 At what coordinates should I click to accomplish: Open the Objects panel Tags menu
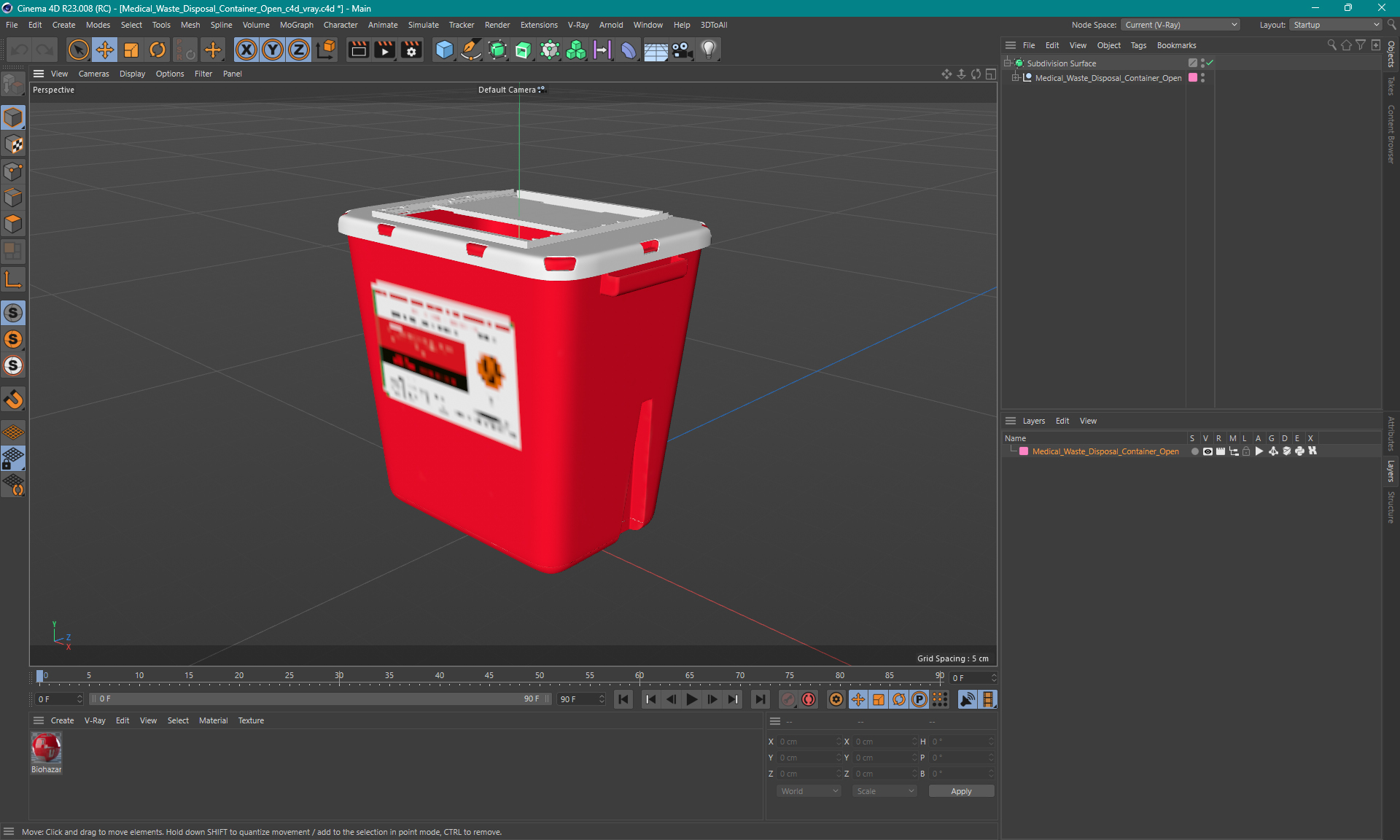1138,45
